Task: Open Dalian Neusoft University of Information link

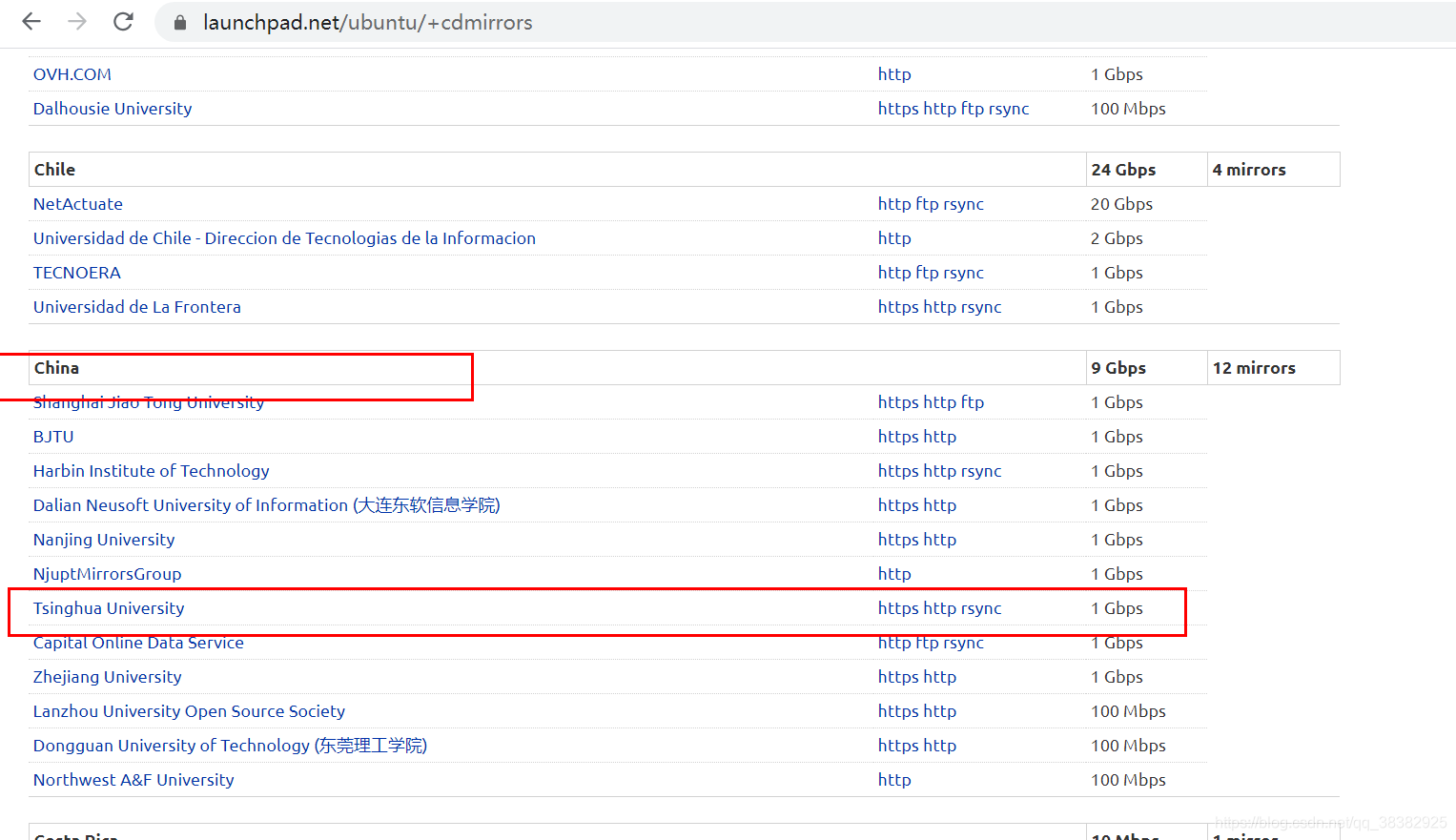Action: point(267,505)
